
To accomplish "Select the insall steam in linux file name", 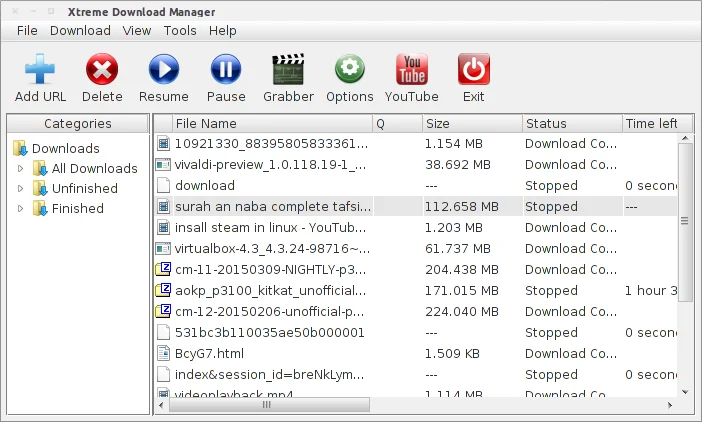I will point(270,227).
